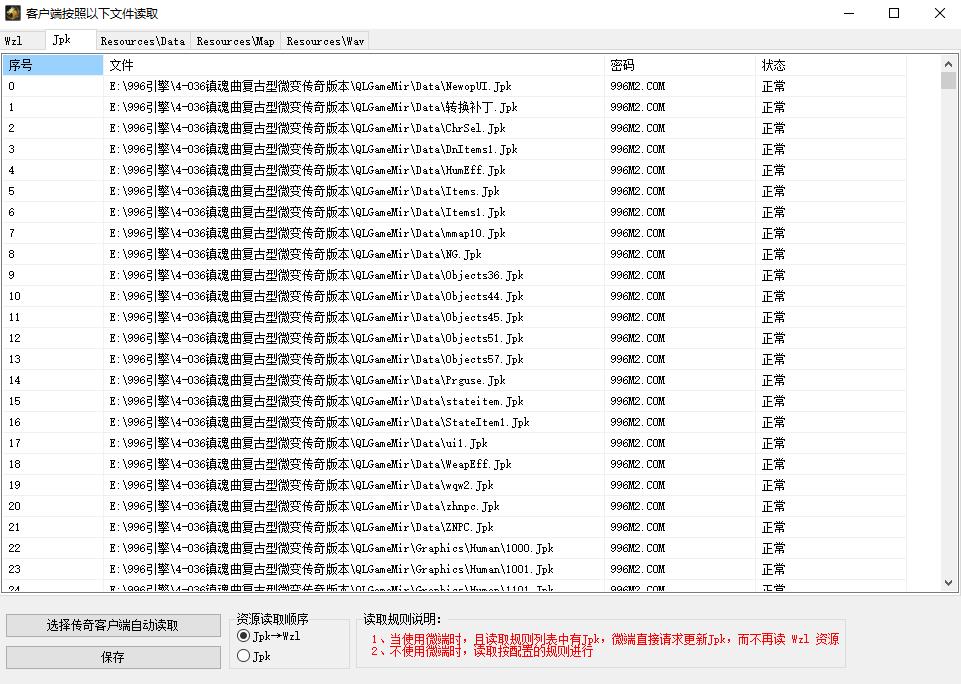Image resolution: width=961 pixels, height=684 pixels.
Task: Select the HumEff.Jpk file row
Action: click(x=454, y=170)
